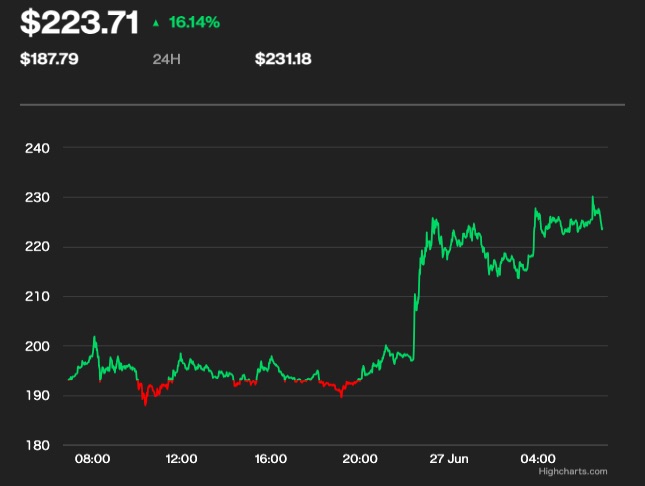Click the 27 Jun date label
Image resolution: width=645 pixels, height=486 pixels.
449,459
